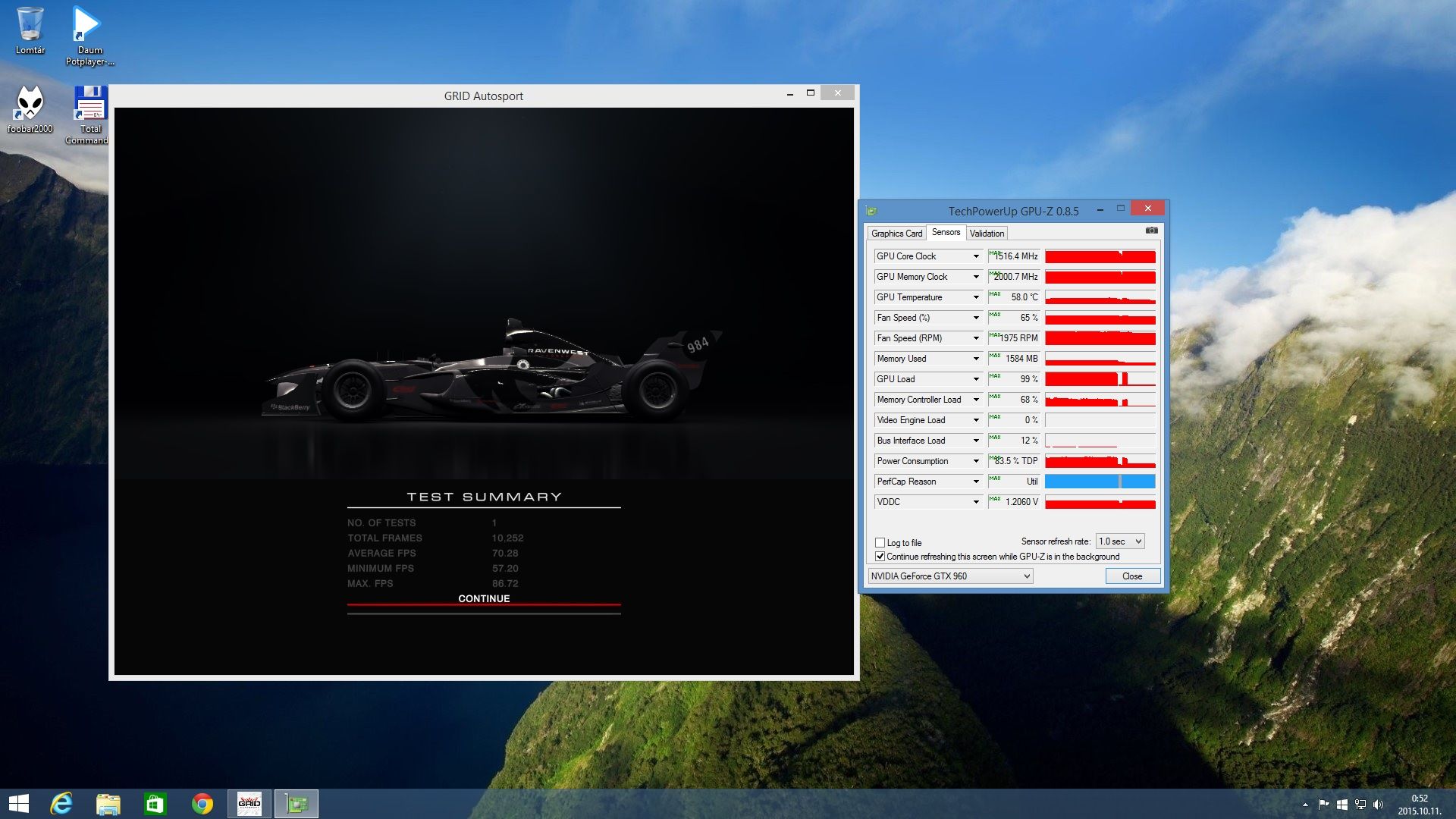Toggle MAX indicator for Memory Used
1456x819 pixels.
[995, 356]
